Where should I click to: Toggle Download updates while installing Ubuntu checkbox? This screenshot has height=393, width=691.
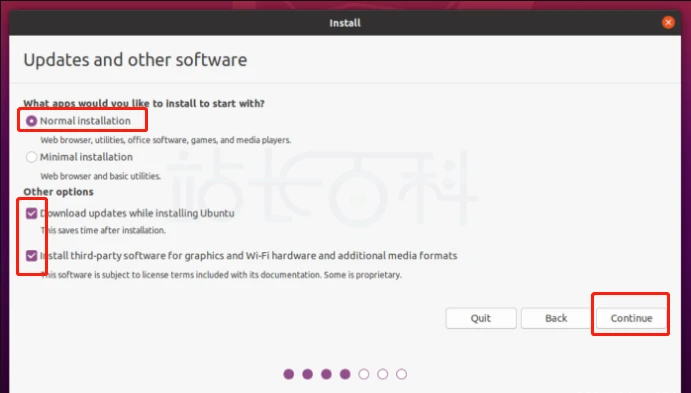(x=31, y=213)
